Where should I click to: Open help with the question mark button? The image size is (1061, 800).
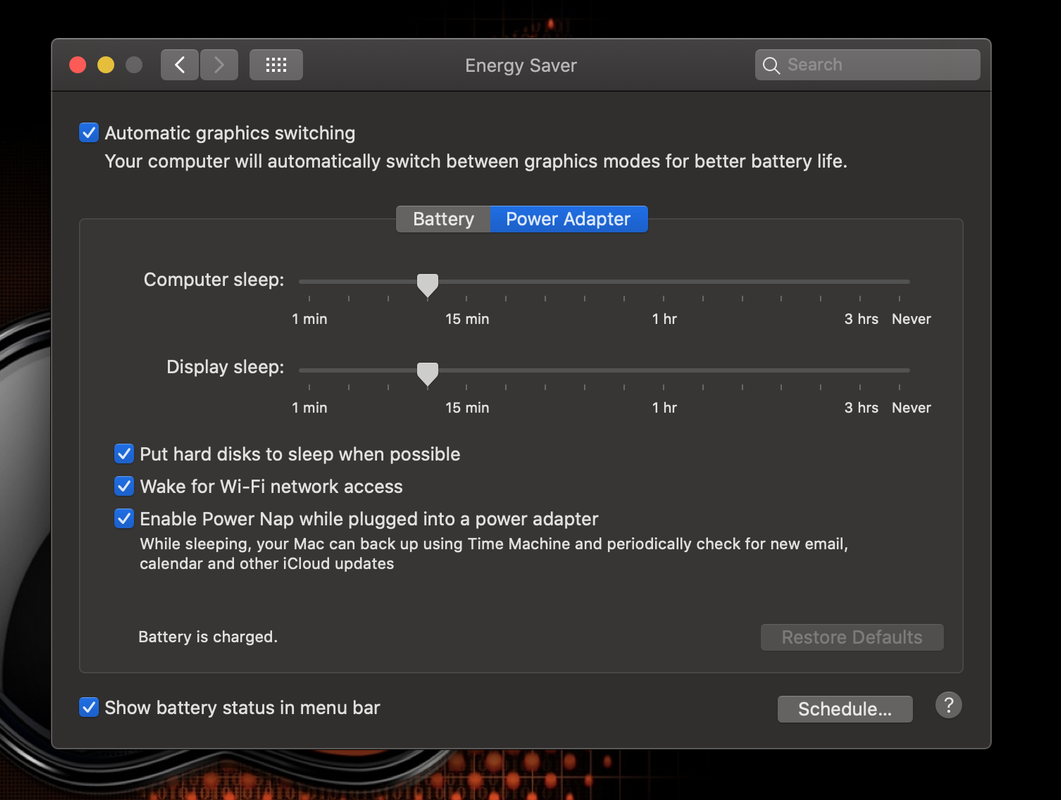[949, 706]
